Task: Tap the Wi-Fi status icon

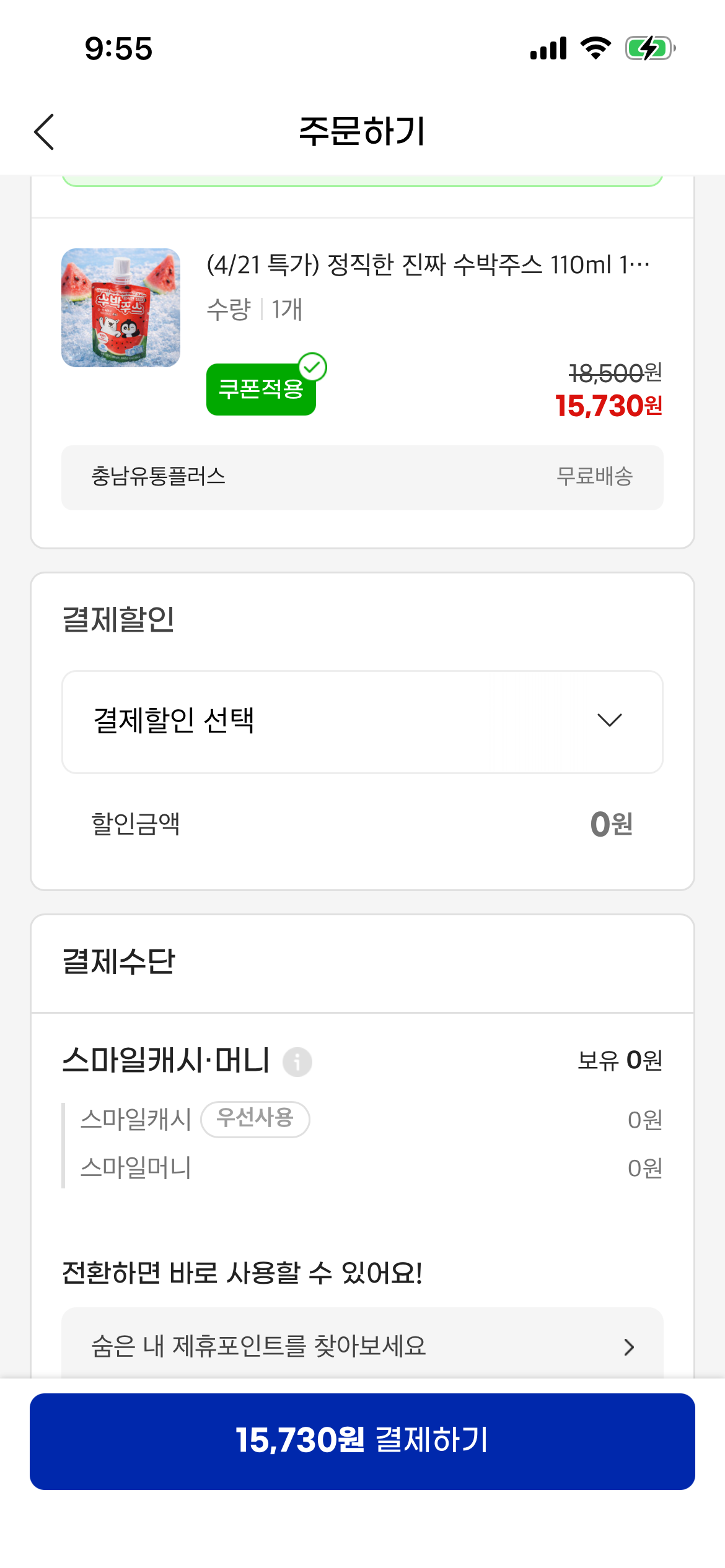Action: 595,48
